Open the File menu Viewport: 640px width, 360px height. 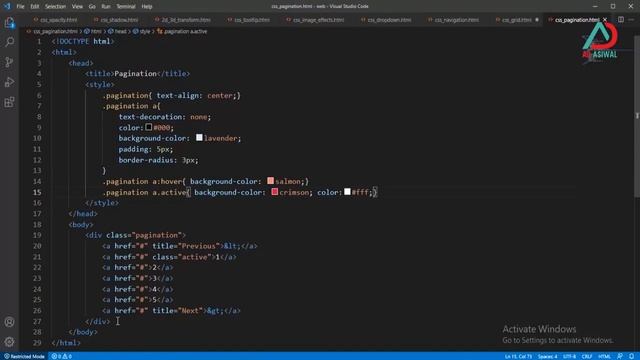click(20, 7)
